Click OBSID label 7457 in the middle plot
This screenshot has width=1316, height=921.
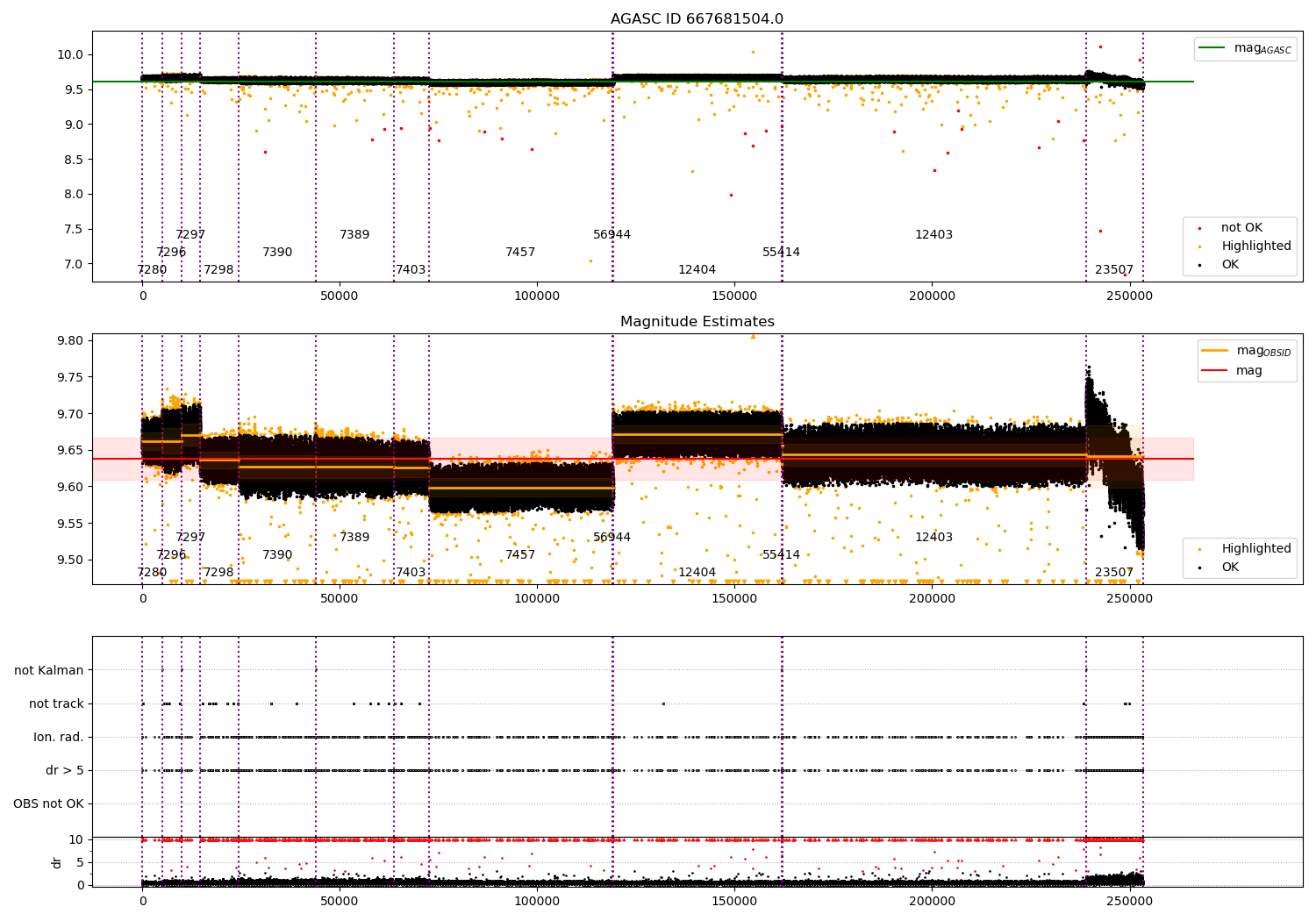pyautogui.click(x=520, y=555)
